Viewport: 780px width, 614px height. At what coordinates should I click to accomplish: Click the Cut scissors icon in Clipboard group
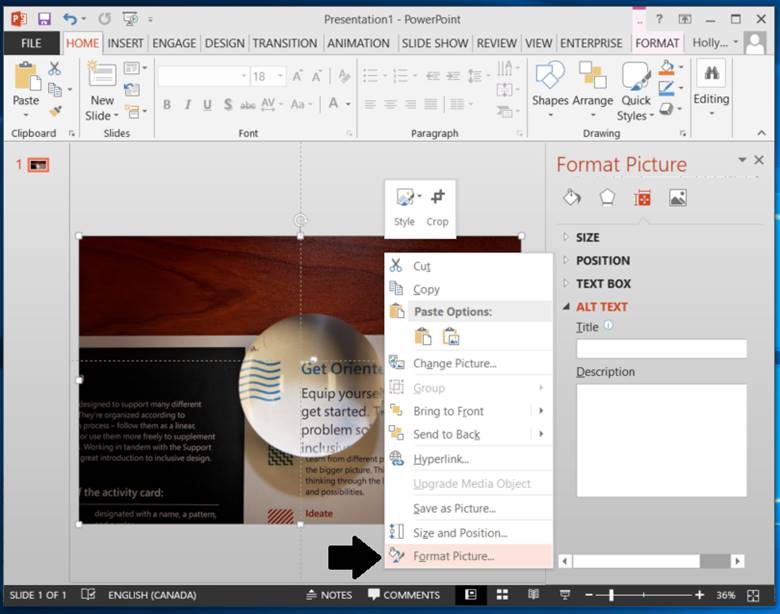(x=54, y=68)
